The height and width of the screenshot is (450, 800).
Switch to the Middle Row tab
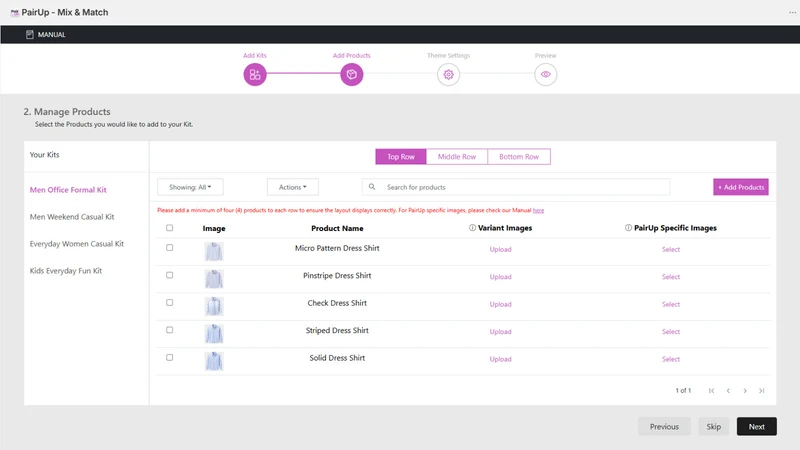[x=457, y=157]
